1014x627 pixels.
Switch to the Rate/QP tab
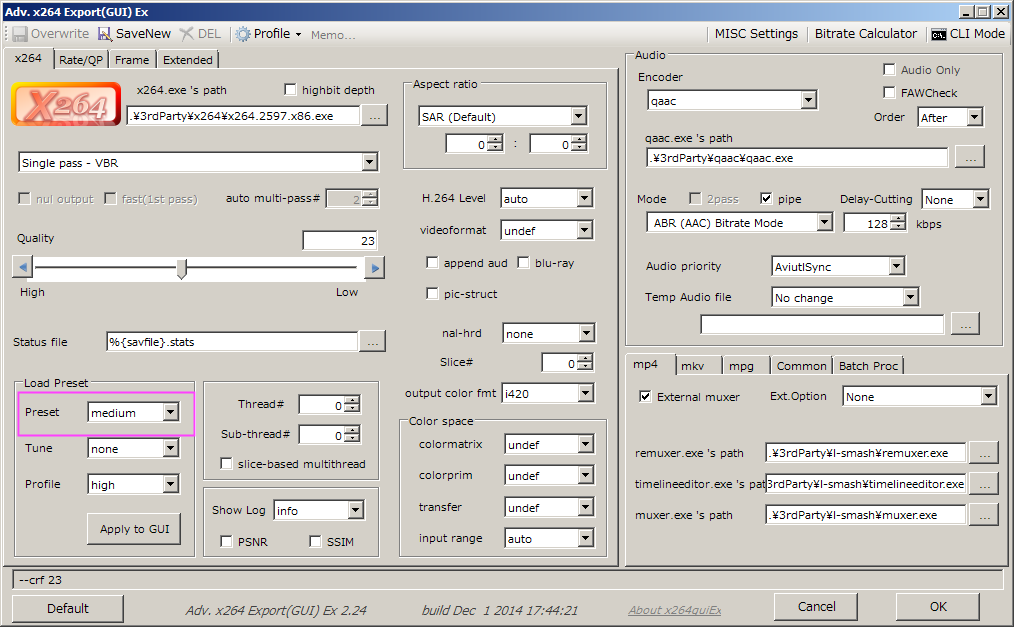[x=81, y=59]
